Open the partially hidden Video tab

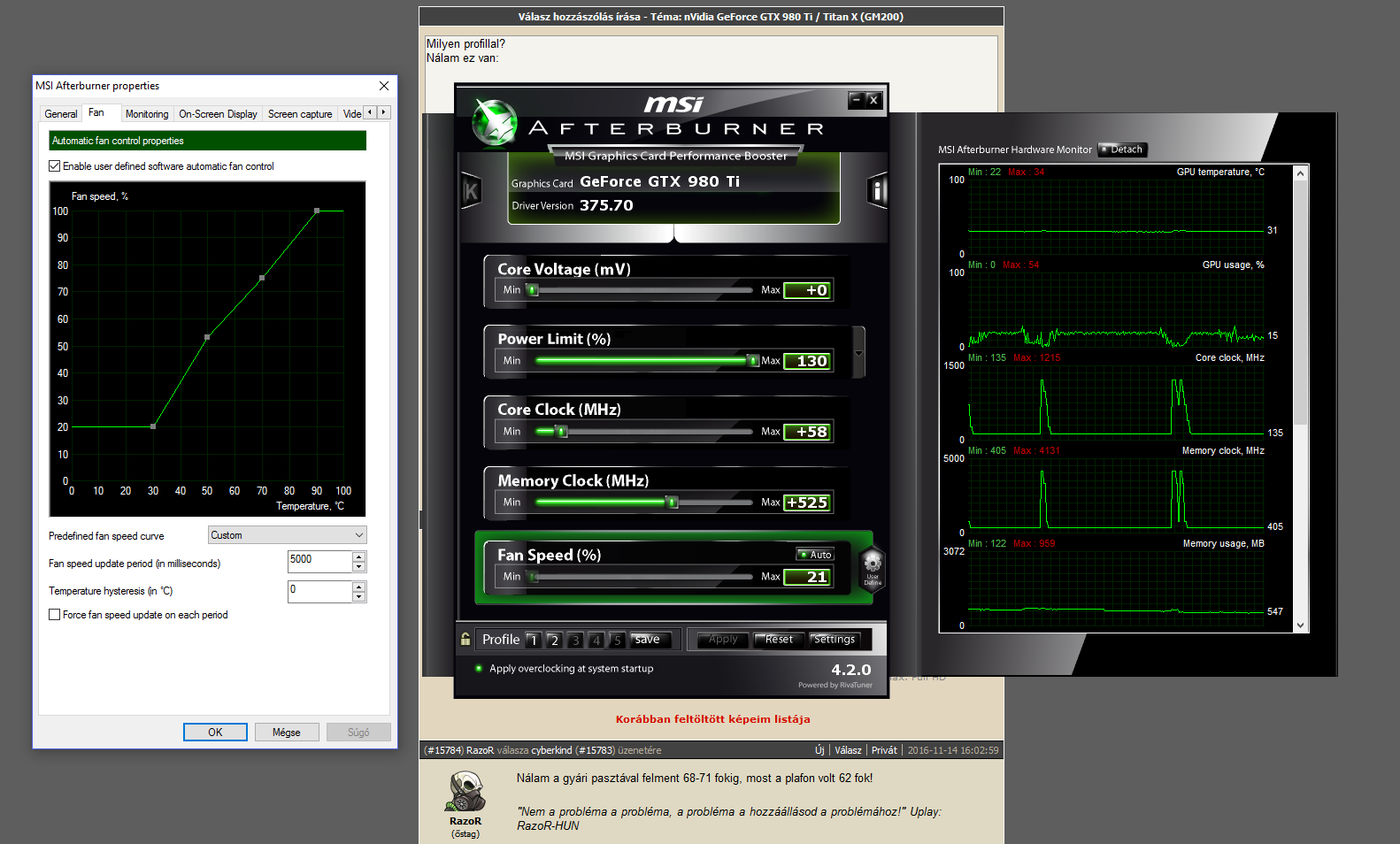[351, 114]
